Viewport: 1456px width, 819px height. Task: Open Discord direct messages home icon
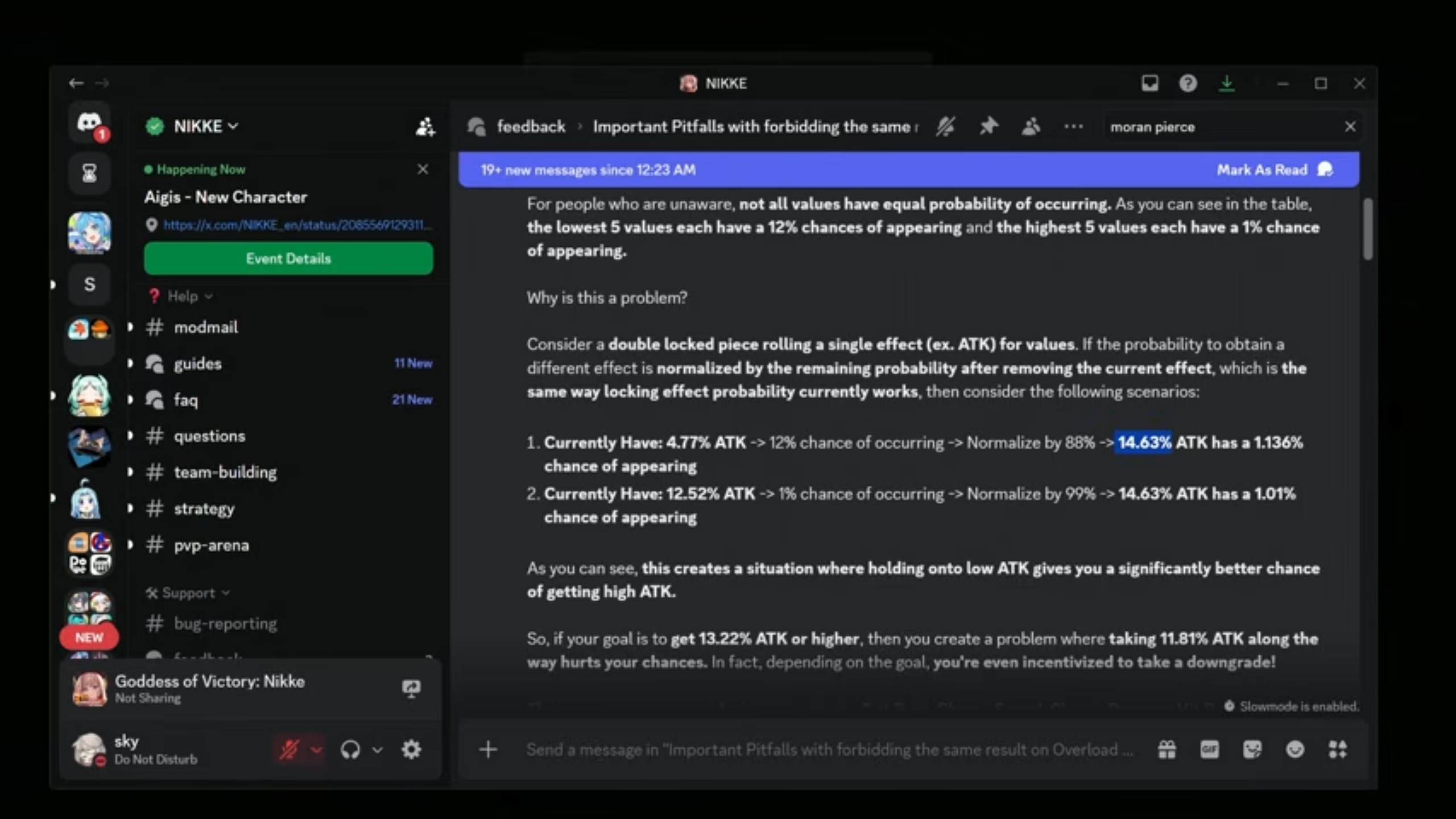click(x=89, y=123)
